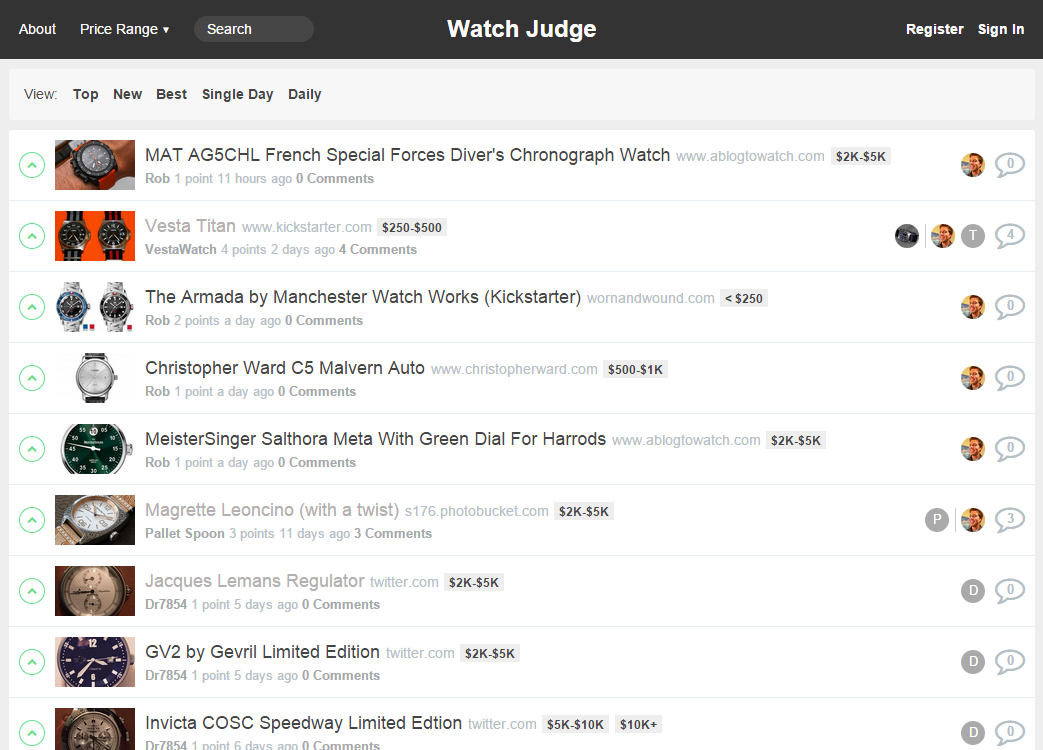The image size is (1043, 750).
Task: Upvote the Vesta Titan post
Action: 32,236
